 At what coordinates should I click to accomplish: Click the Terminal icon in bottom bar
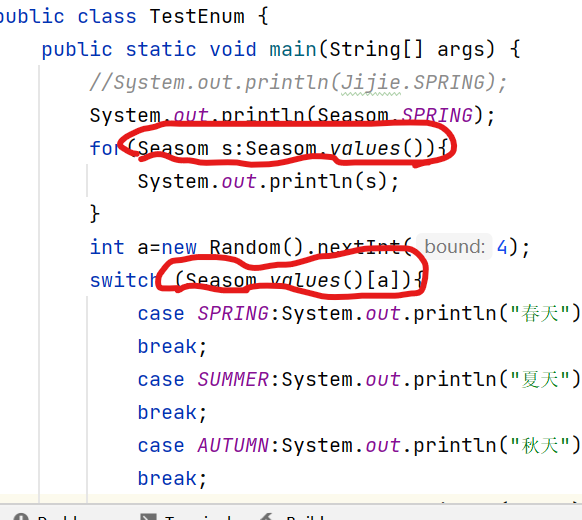(148, 517)
